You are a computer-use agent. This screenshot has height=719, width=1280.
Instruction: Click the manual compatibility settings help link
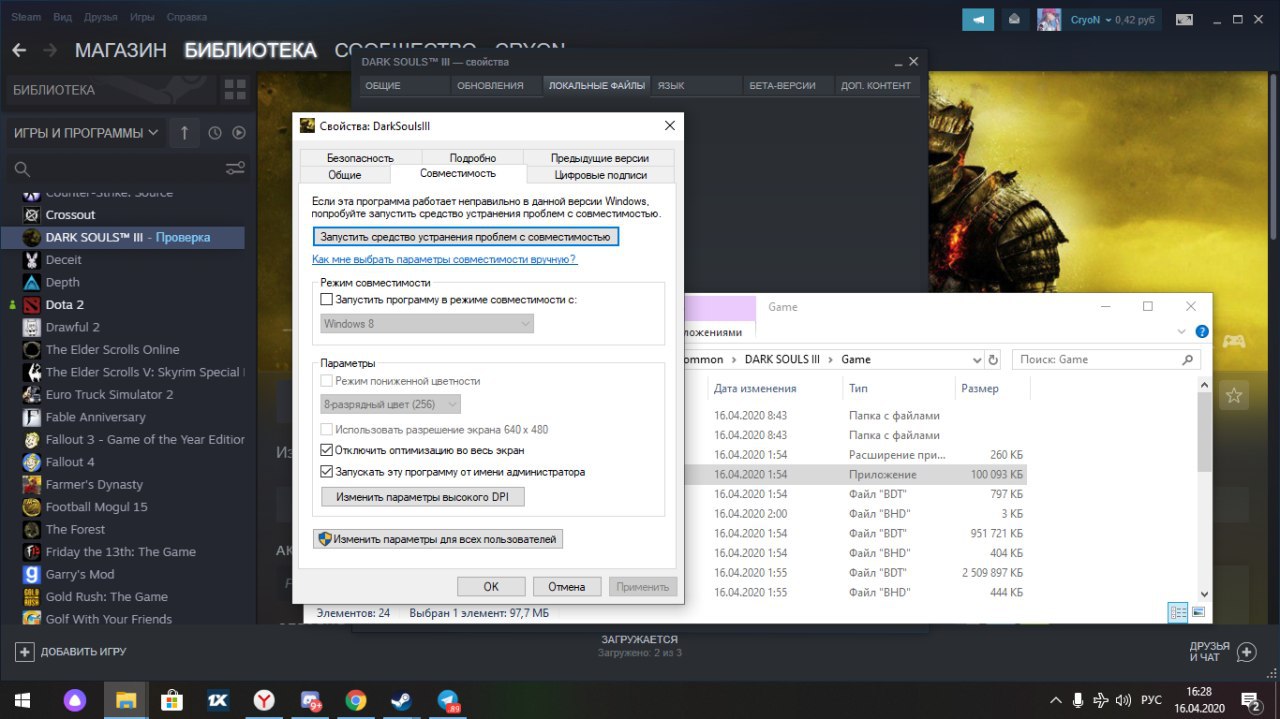[x=444, y=259]
